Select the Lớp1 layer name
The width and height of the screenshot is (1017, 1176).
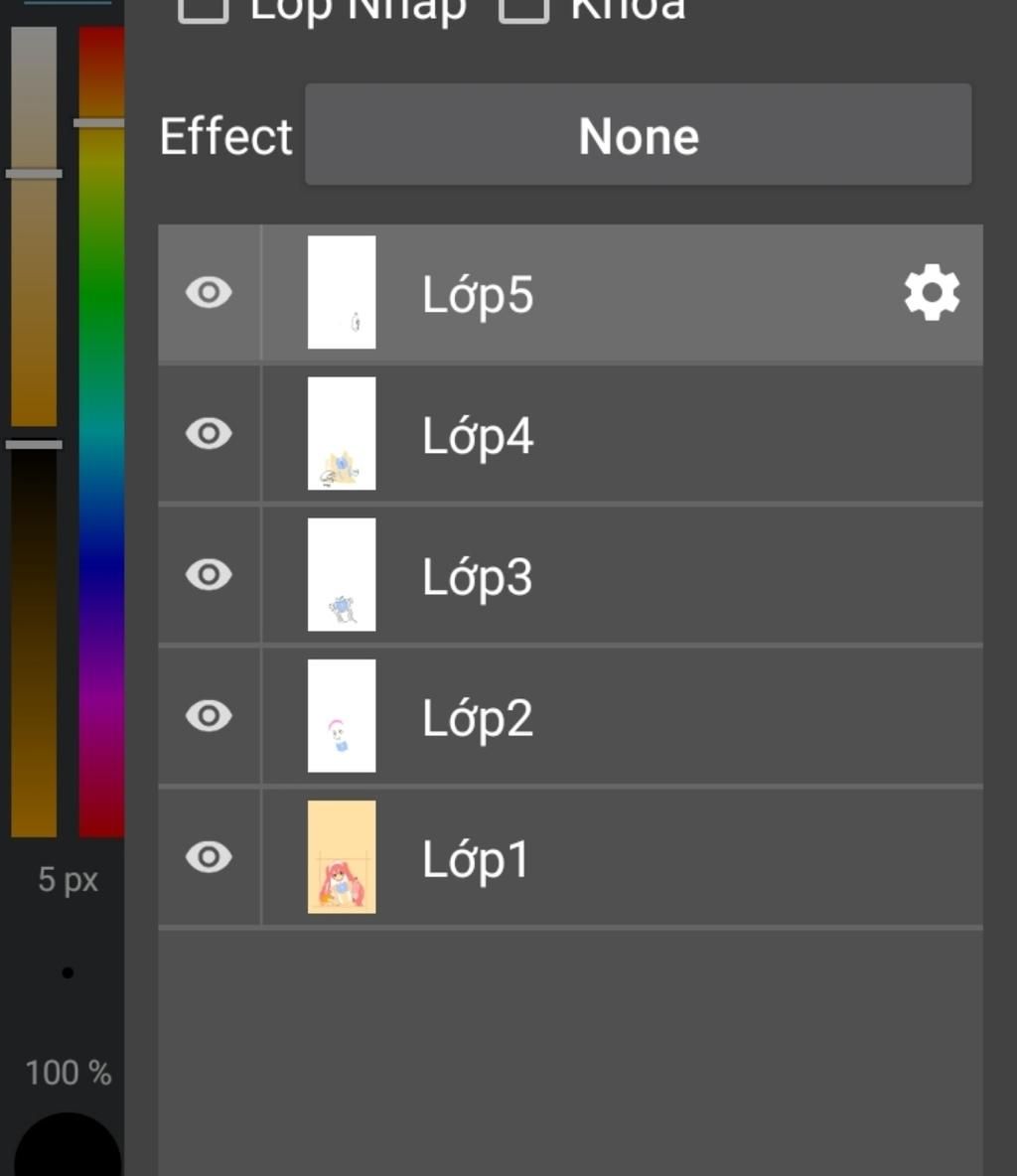(x=476, y=859)
